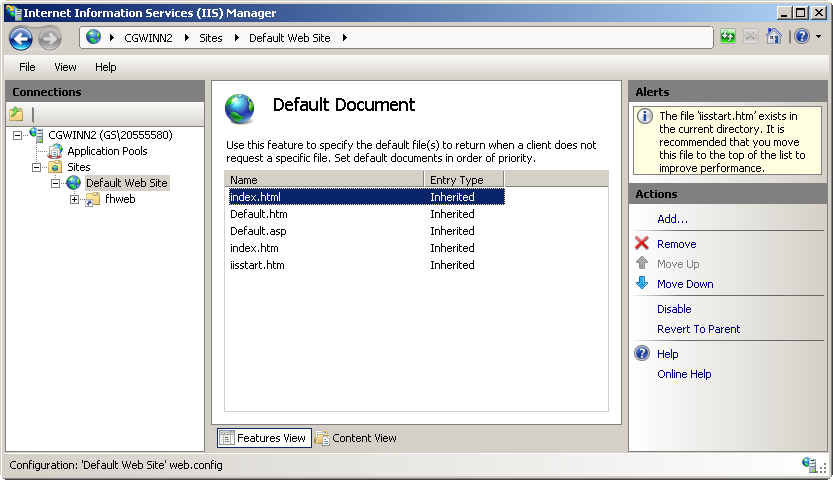Expand the fhweb node
Viewport: 833px width, 480px height.
click(x=74, y=200)
